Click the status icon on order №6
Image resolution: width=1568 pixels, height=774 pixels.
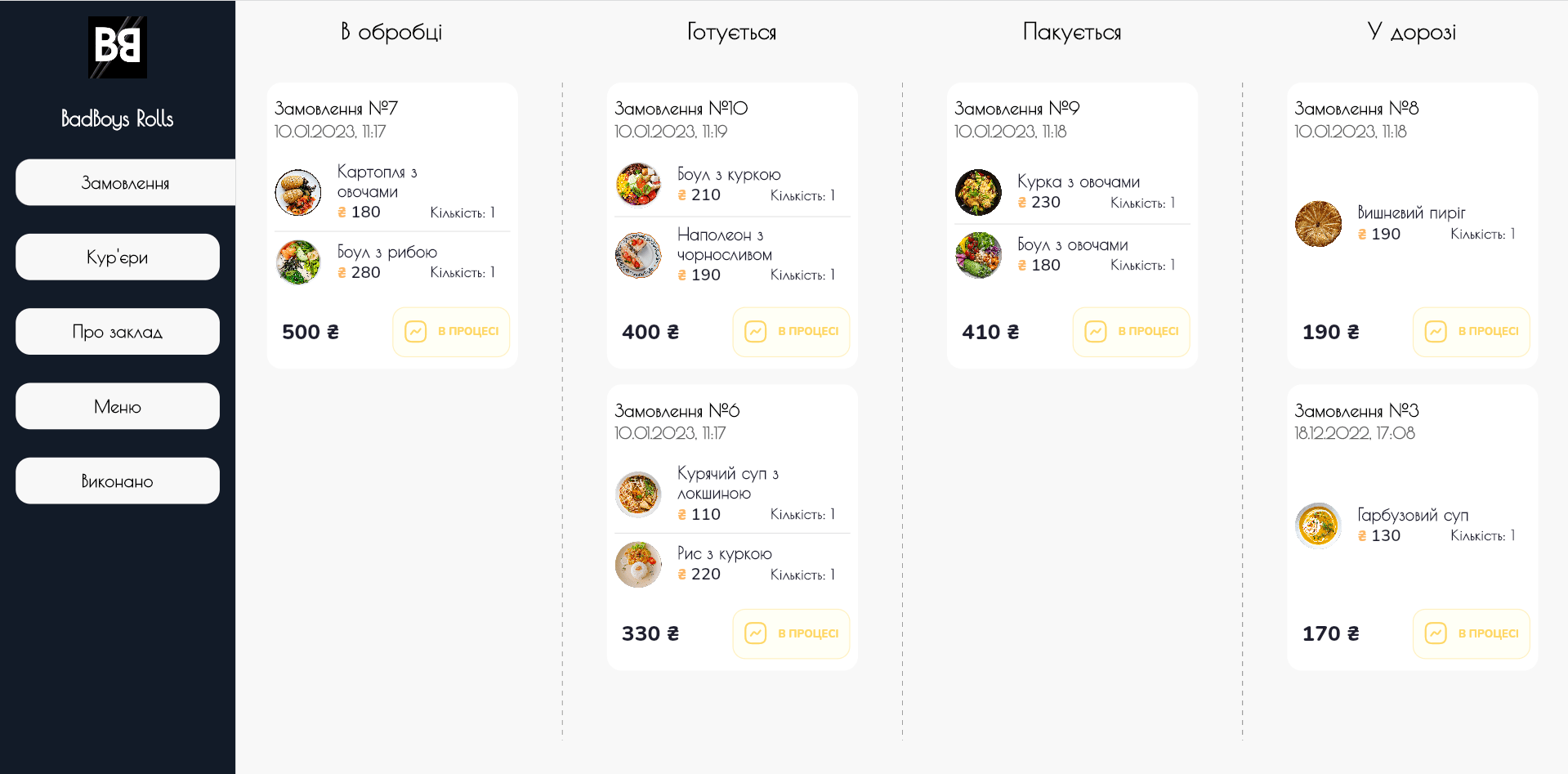click(x=756, y=633)
